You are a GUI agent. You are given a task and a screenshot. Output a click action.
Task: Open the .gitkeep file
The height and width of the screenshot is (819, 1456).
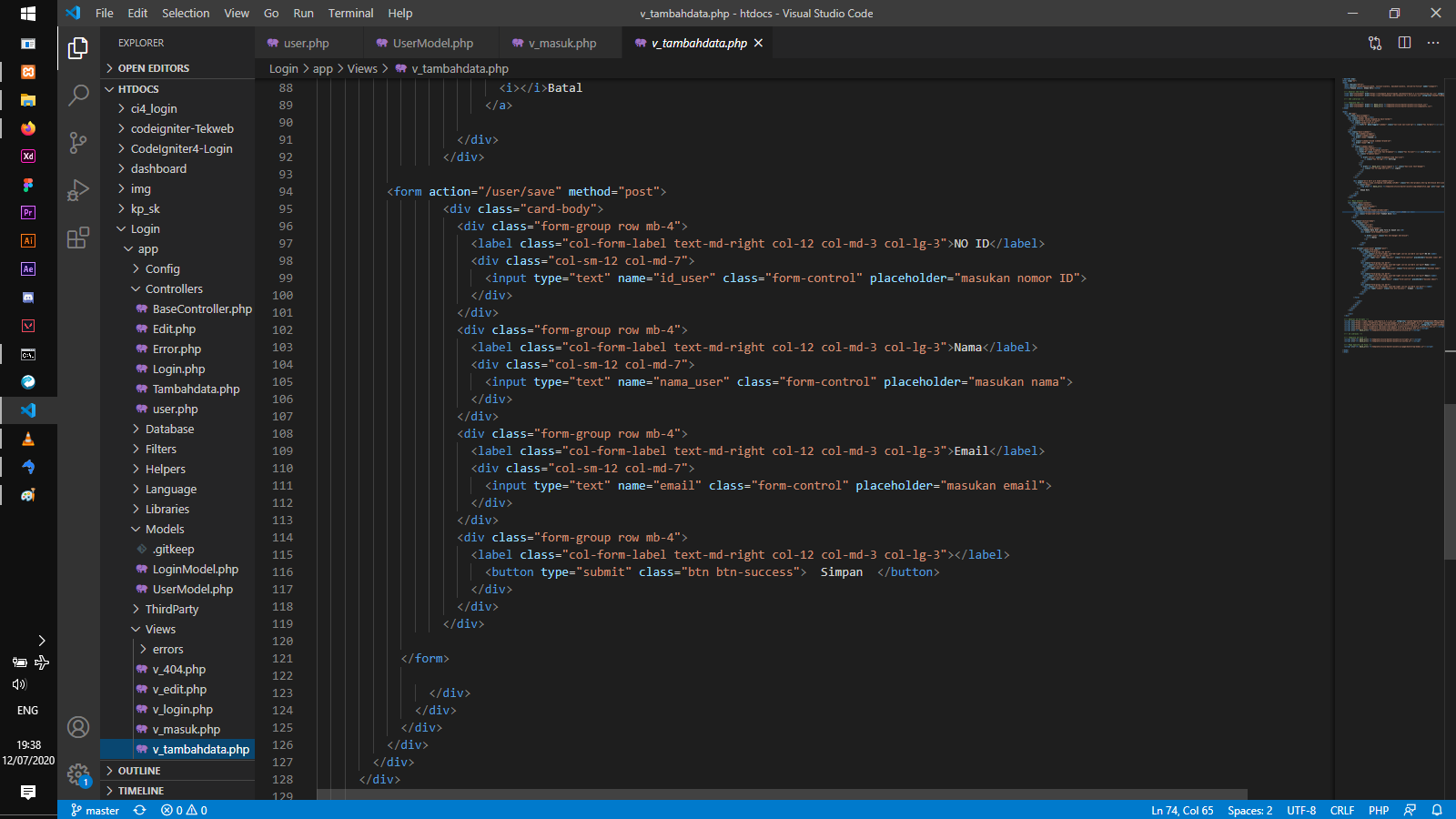pyautogui.click(x=177, y=549)
